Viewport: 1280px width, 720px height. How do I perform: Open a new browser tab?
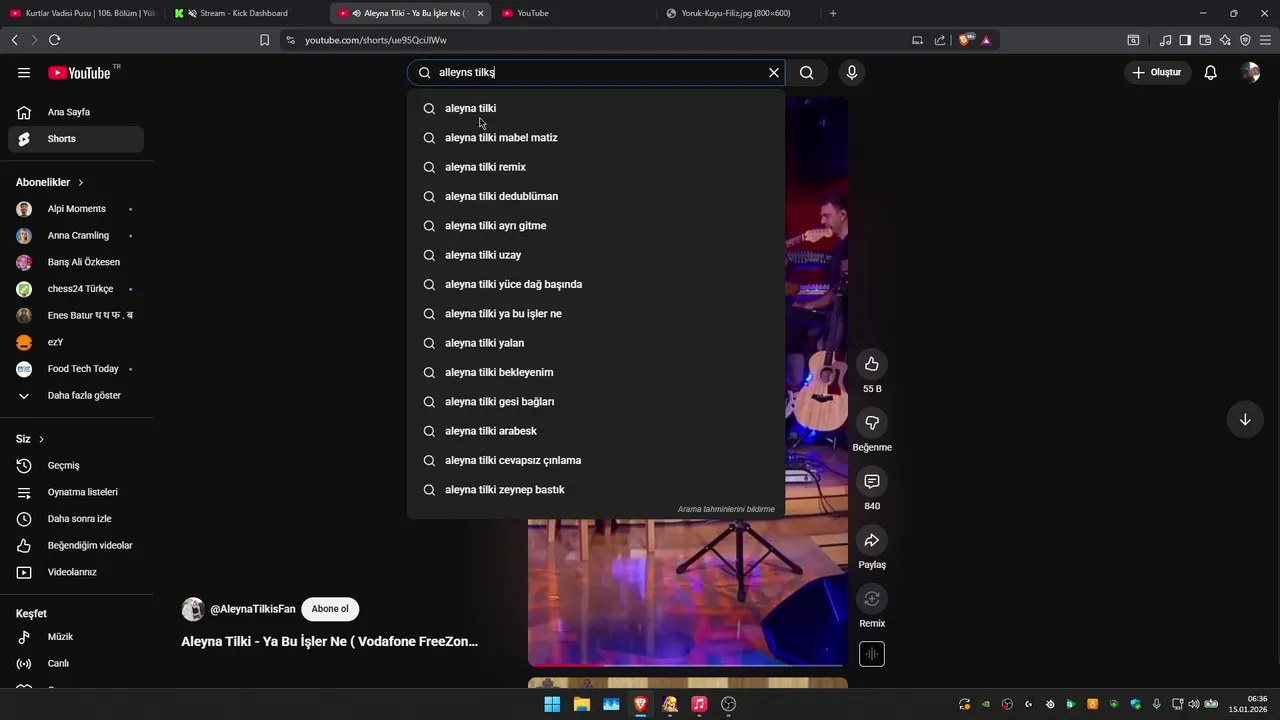(833, 13)
